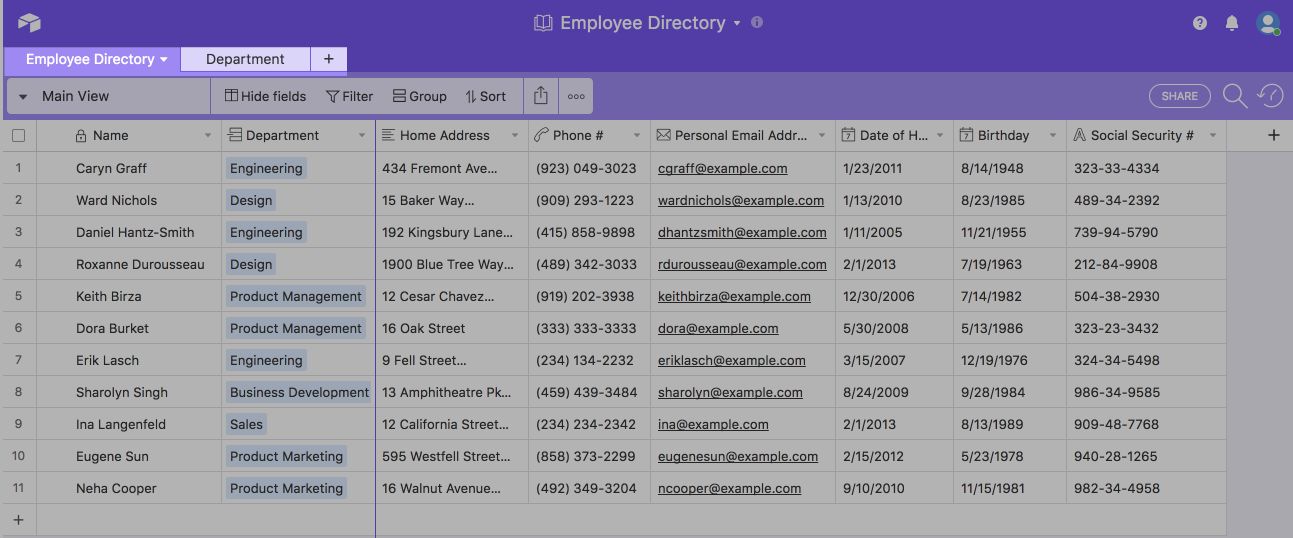Add a new field with plus column header
1293x538 pixels.
1273,135
